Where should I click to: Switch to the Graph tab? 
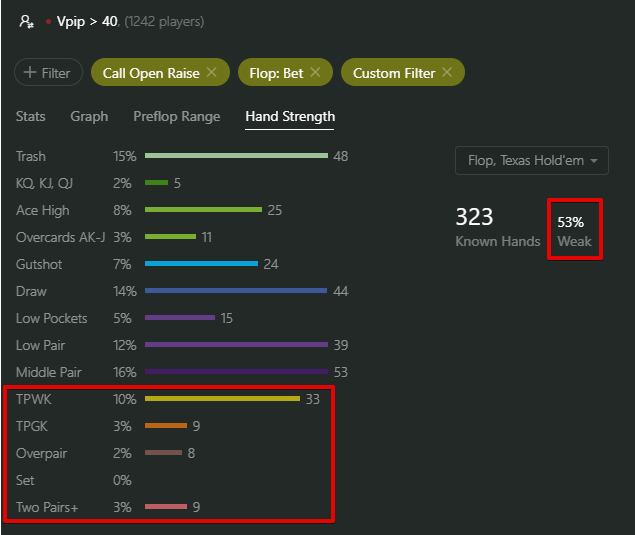[x=89, y=117]
